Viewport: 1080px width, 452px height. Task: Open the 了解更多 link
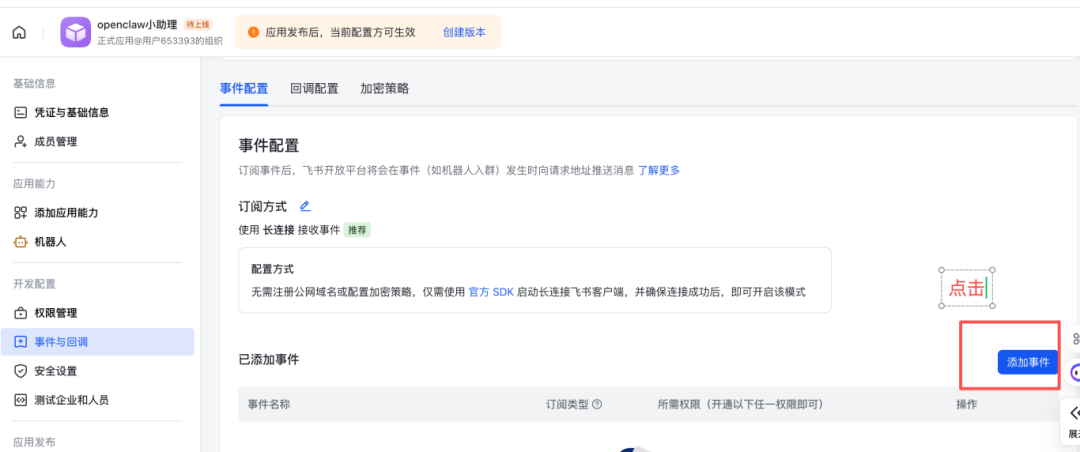tap(659, 170)
